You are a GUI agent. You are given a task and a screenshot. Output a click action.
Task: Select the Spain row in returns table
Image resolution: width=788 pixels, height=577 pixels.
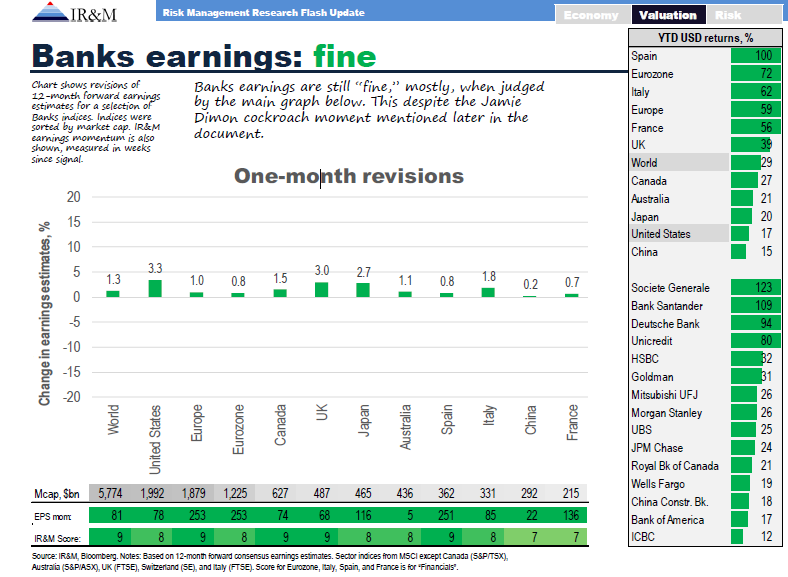coord(705,56)
